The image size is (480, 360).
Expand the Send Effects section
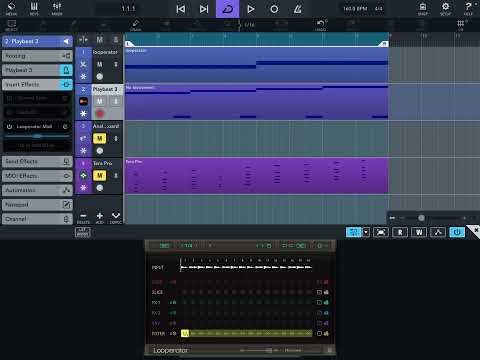[37, 162]
